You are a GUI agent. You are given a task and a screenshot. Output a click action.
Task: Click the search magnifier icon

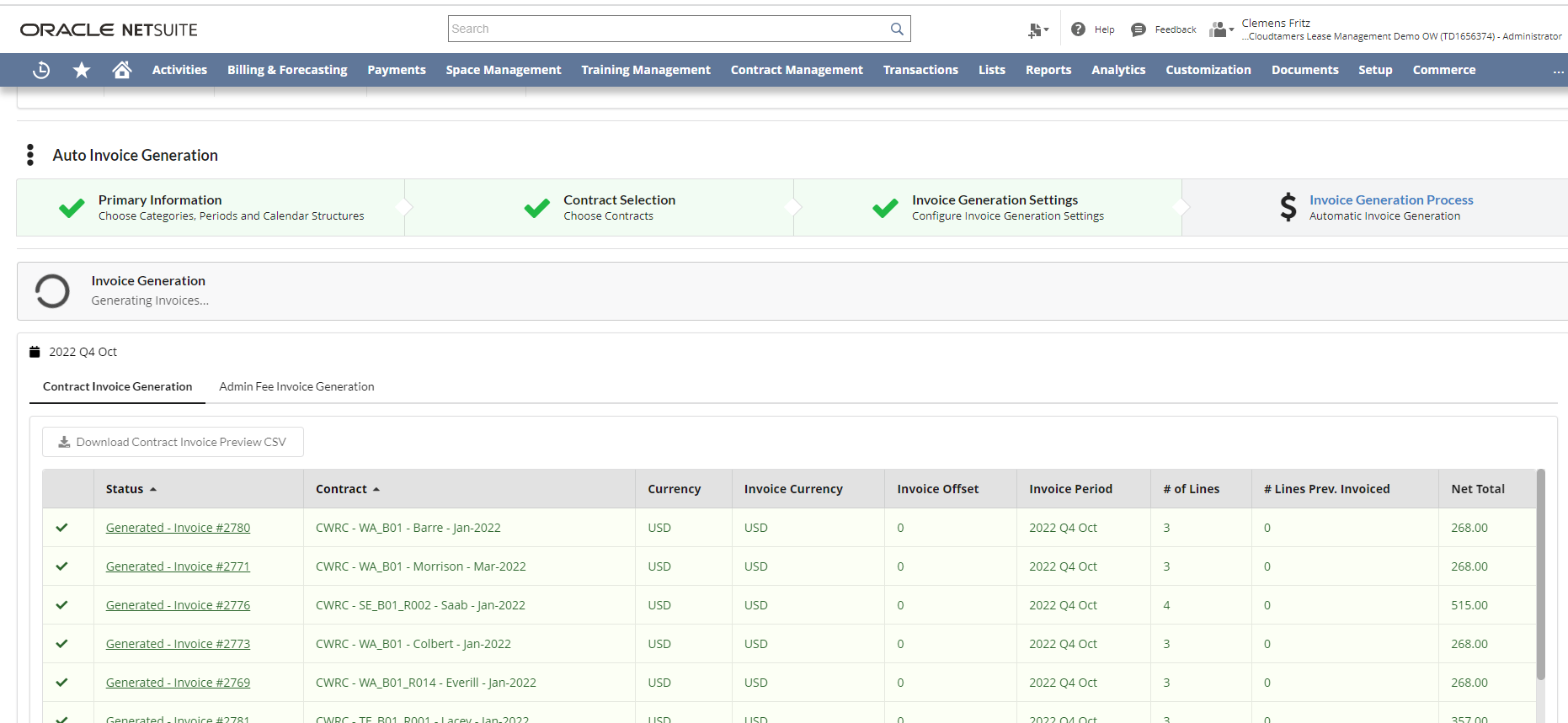pyautogui.click(x=897, y=29)
